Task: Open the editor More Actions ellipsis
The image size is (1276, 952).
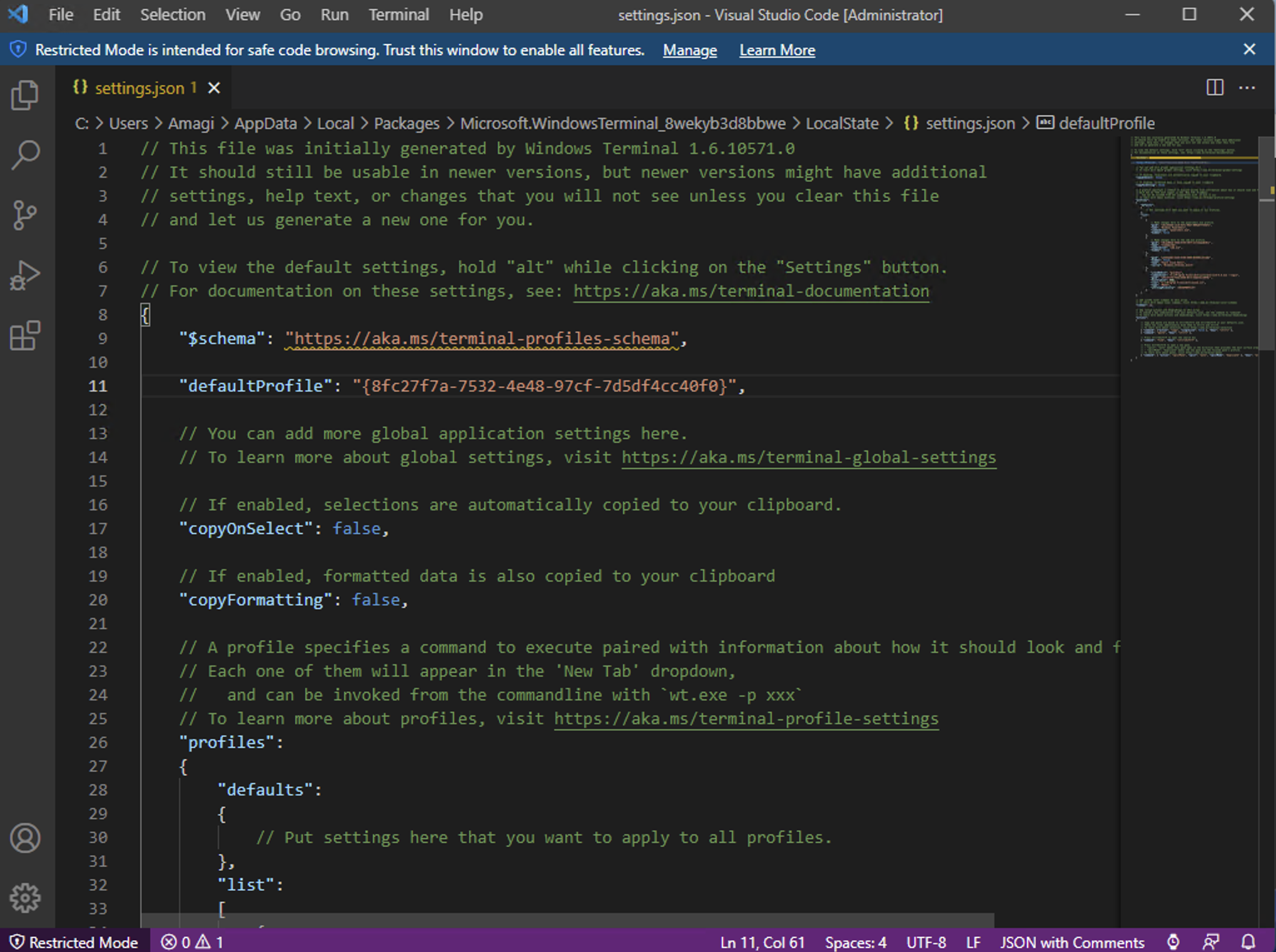Action: pos(1247,88)
